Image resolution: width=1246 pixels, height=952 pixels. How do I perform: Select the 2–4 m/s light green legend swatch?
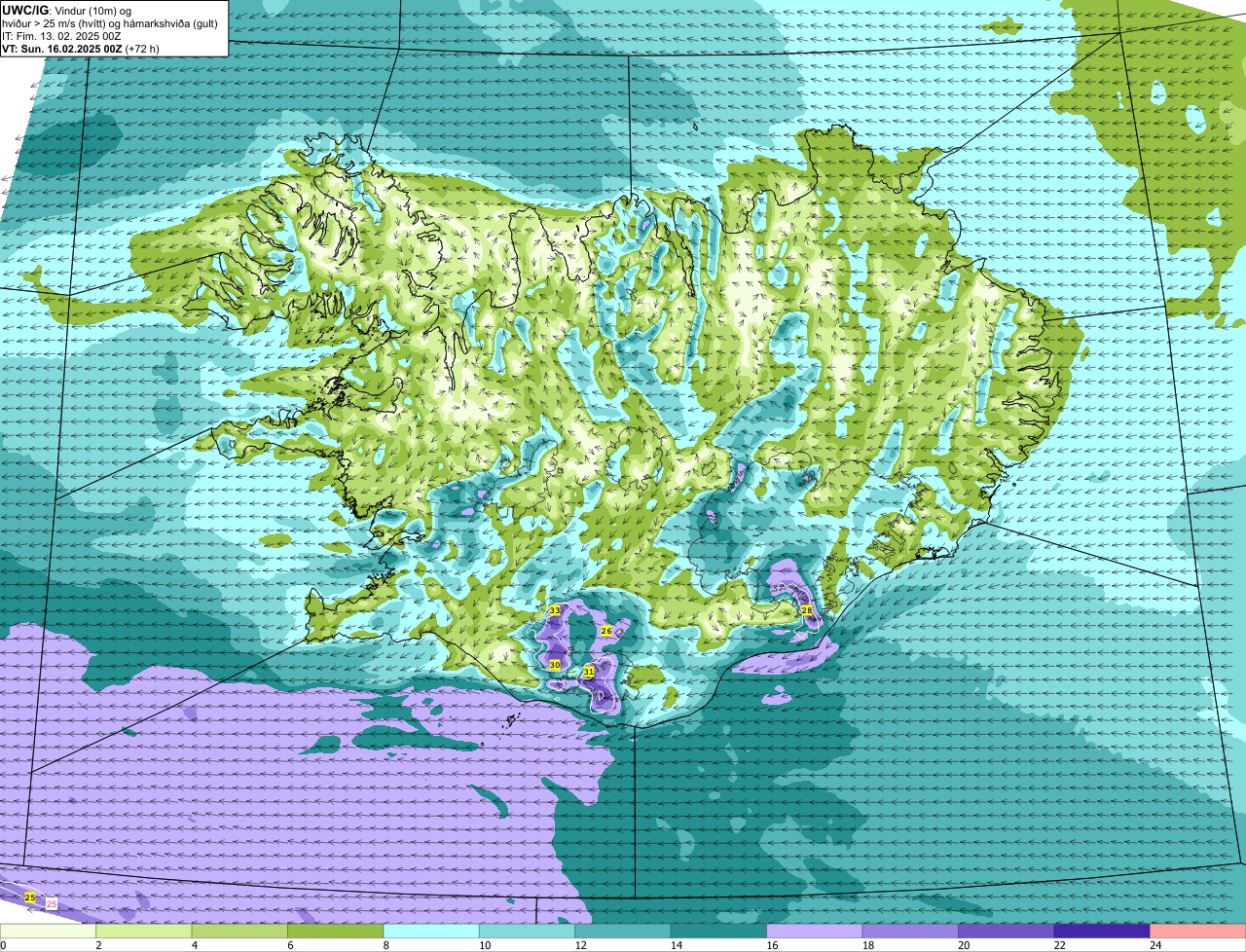(145, 932)
